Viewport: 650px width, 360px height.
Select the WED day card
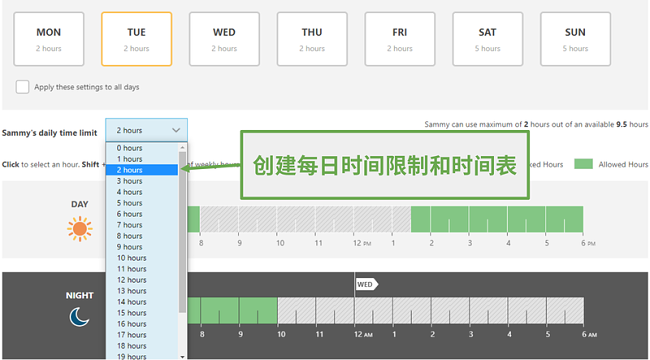click(x=224, y=39)
